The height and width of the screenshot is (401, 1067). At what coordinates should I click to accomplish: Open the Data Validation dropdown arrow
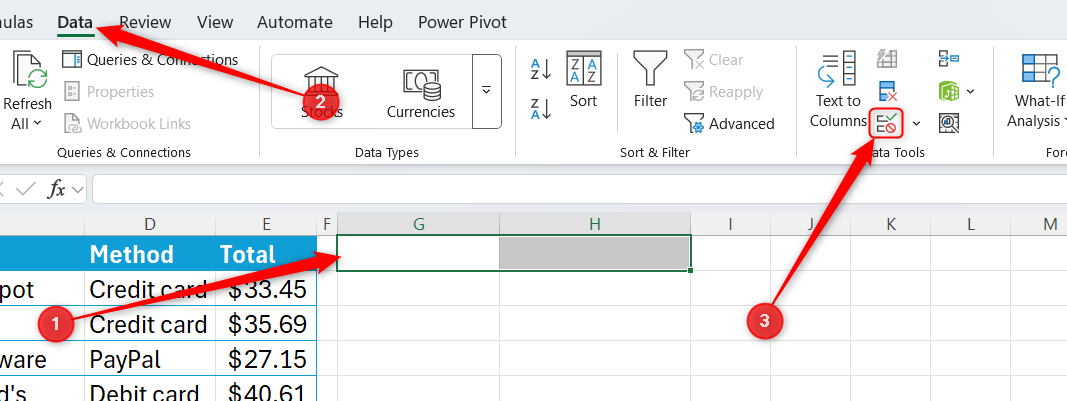tap(917, 123)
